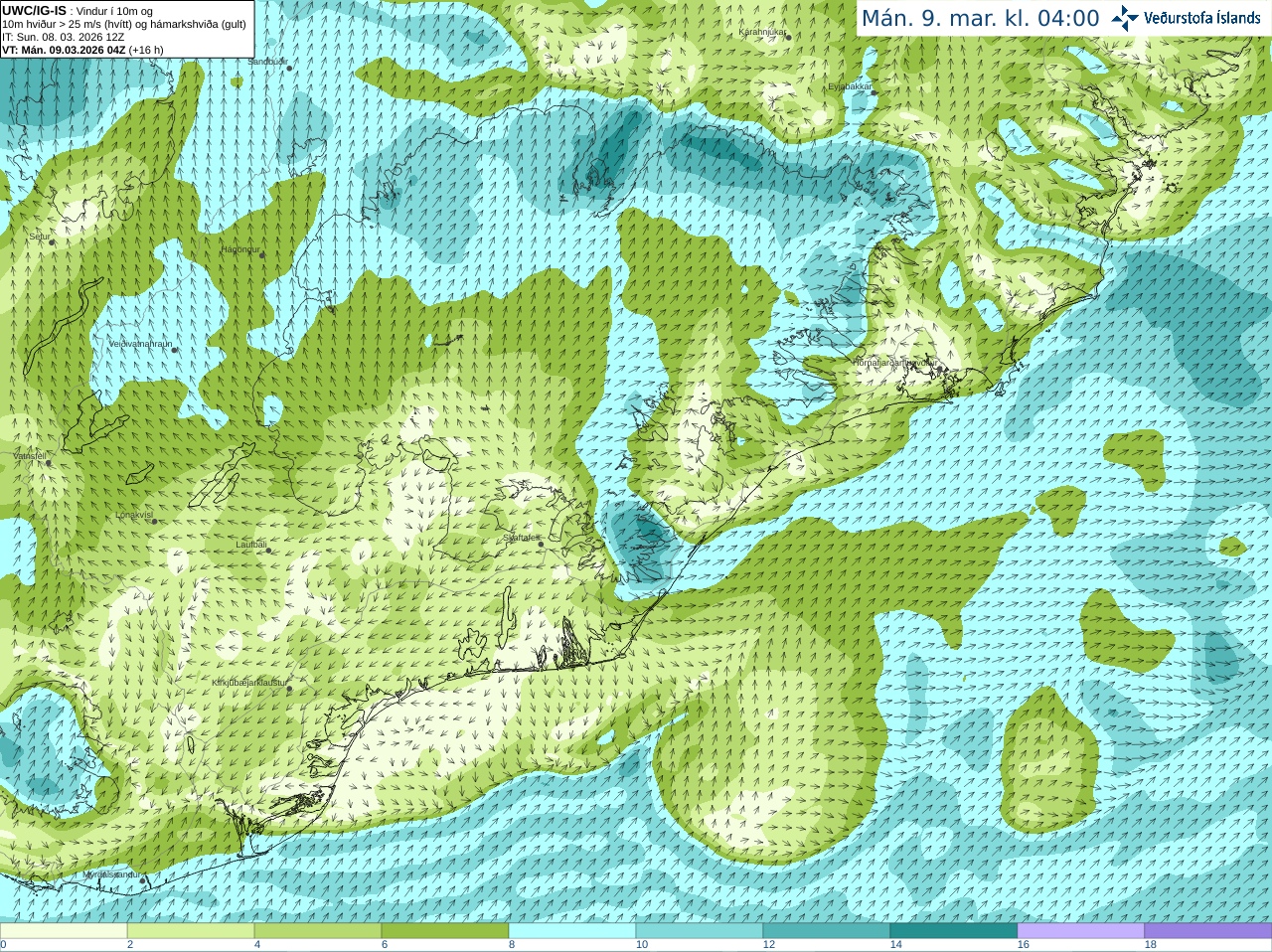
Task: Click the Eyjabakkar station label
Action: (x=851, y=86)
